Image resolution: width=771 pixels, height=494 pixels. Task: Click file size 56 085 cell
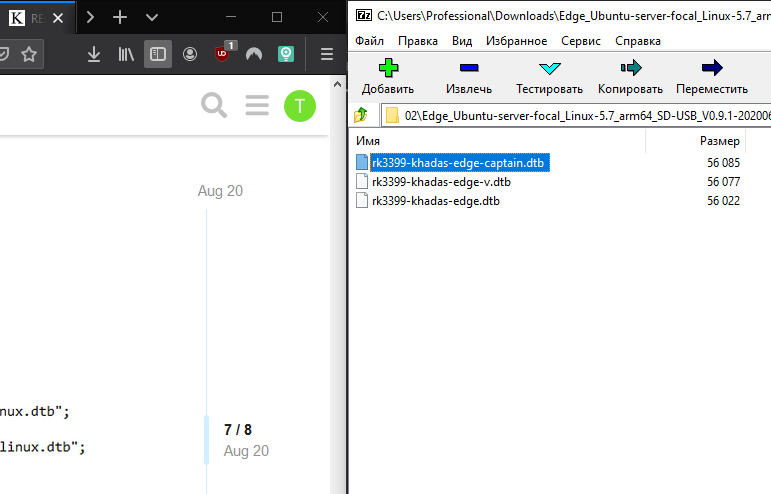tap(723, 163)
